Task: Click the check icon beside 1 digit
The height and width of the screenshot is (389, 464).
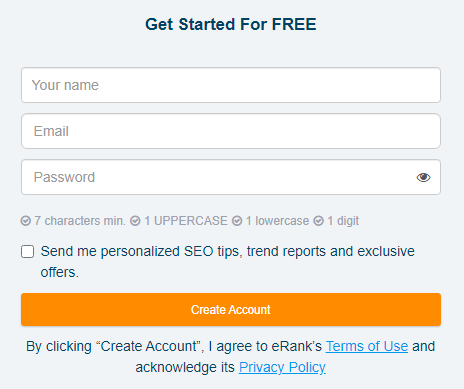Action: click(318, 221)
